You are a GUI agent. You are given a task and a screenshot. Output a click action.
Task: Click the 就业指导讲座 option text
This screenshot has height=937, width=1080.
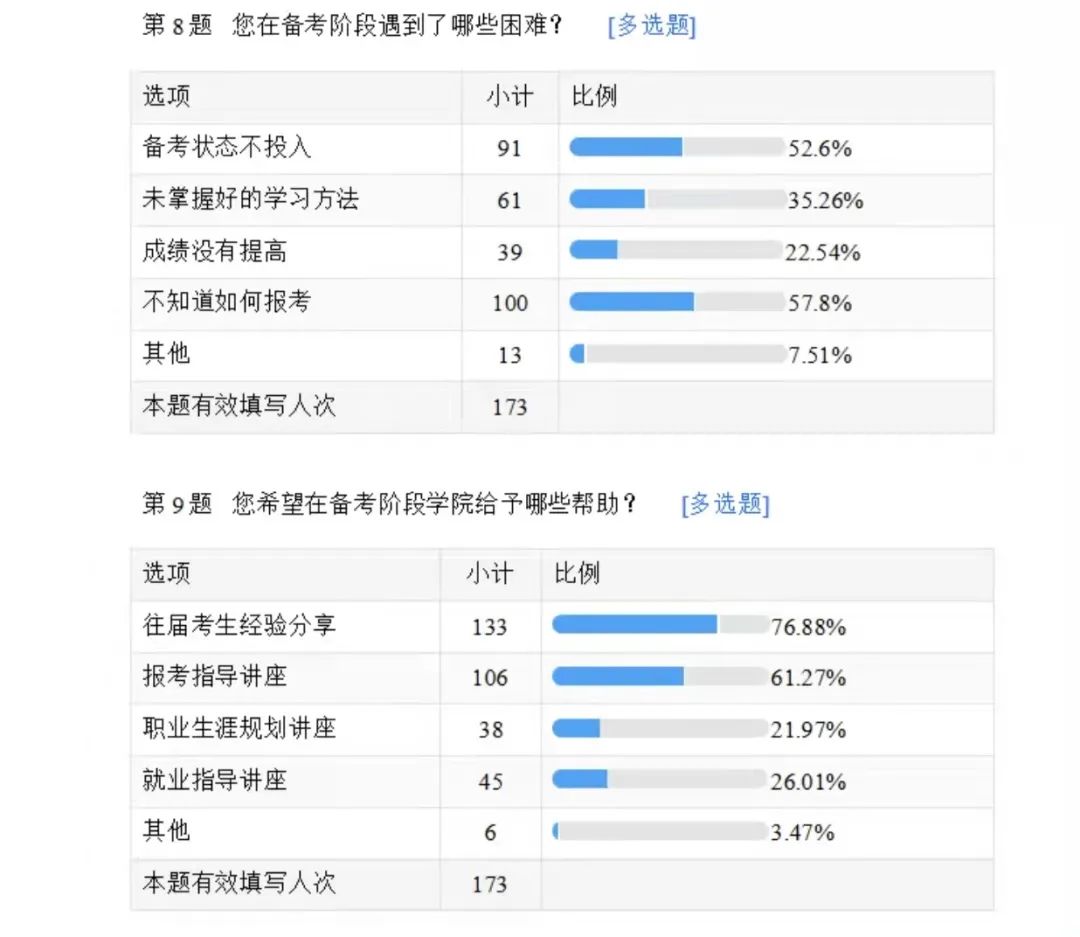(x=214, y=780)
